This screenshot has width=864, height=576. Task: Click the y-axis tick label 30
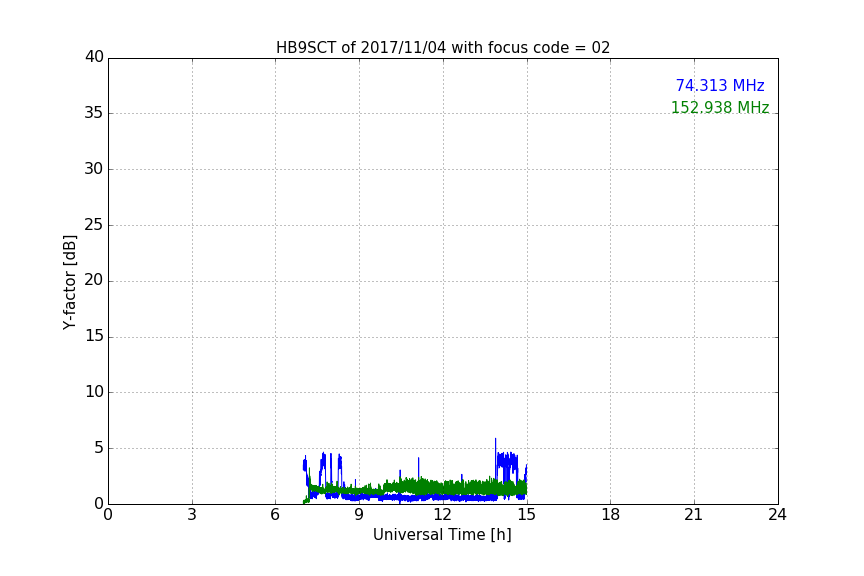click(94, 169)
